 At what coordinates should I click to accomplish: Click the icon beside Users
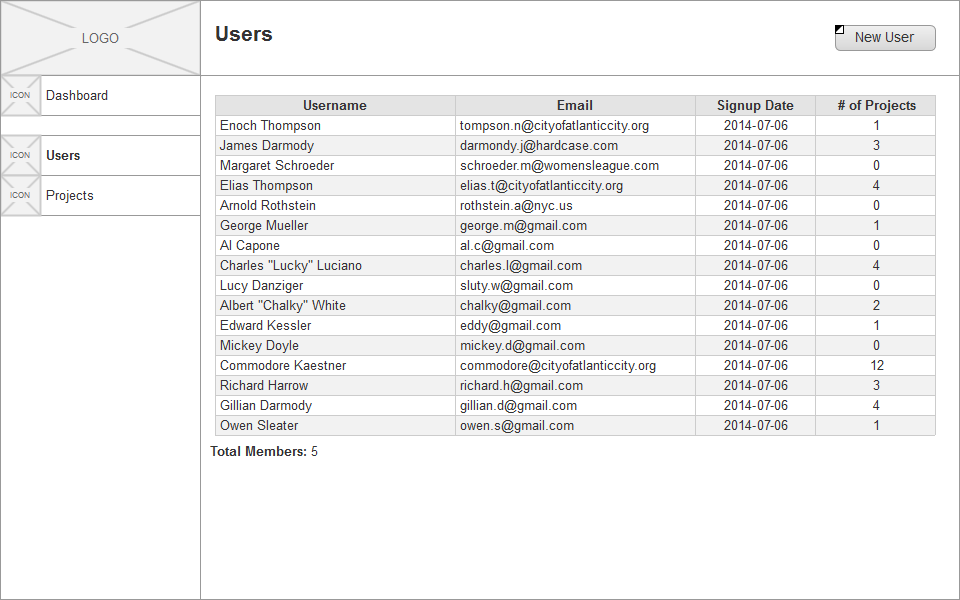(21, 156)
